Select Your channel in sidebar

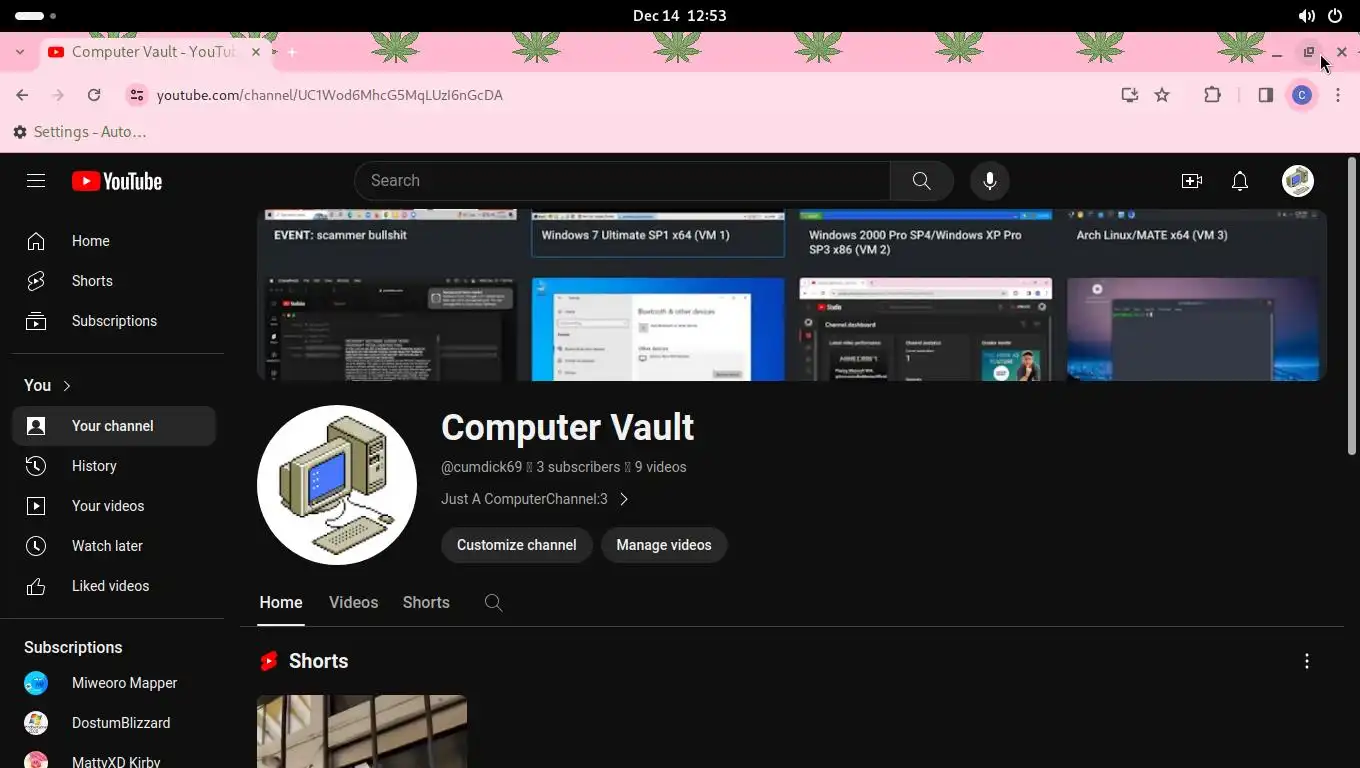click(114, 426)
